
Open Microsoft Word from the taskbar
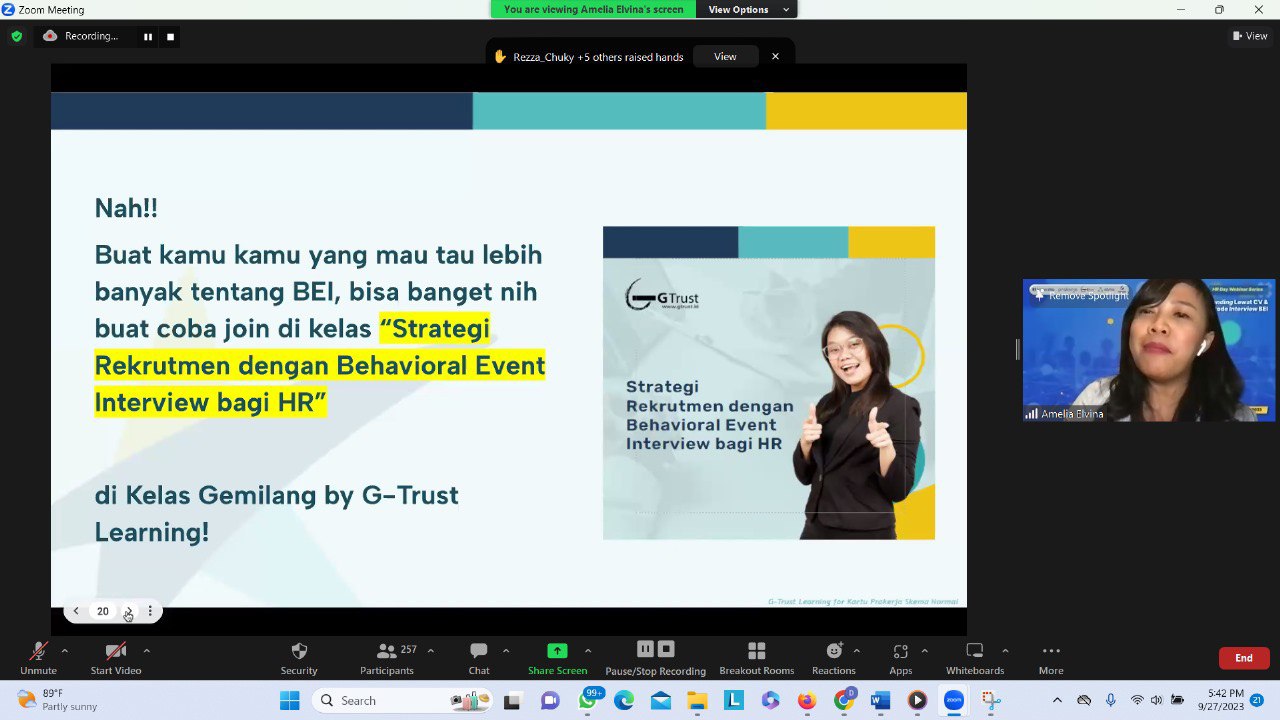tap(880, 700)
